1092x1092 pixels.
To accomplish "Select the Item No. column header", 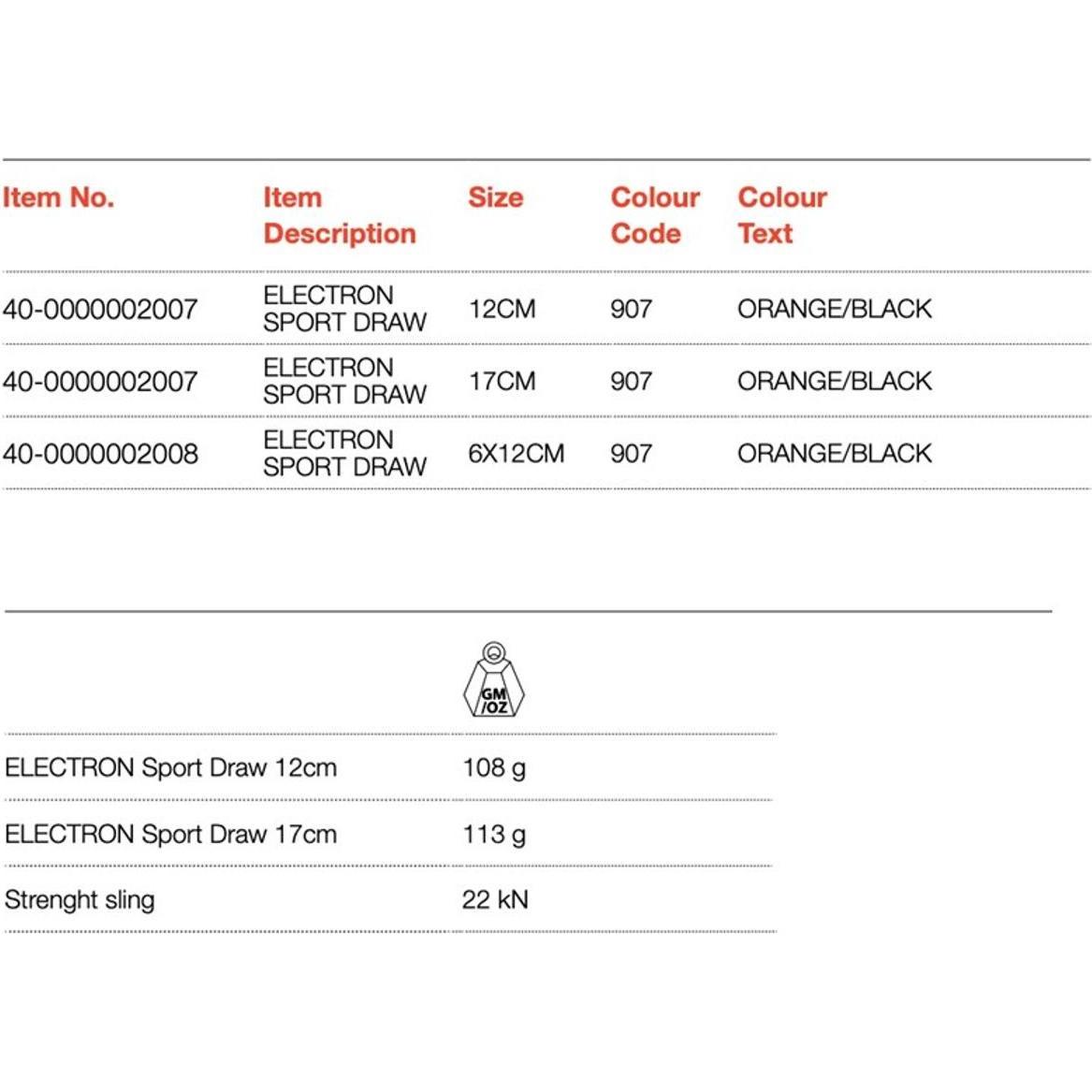I will (58, 197).
